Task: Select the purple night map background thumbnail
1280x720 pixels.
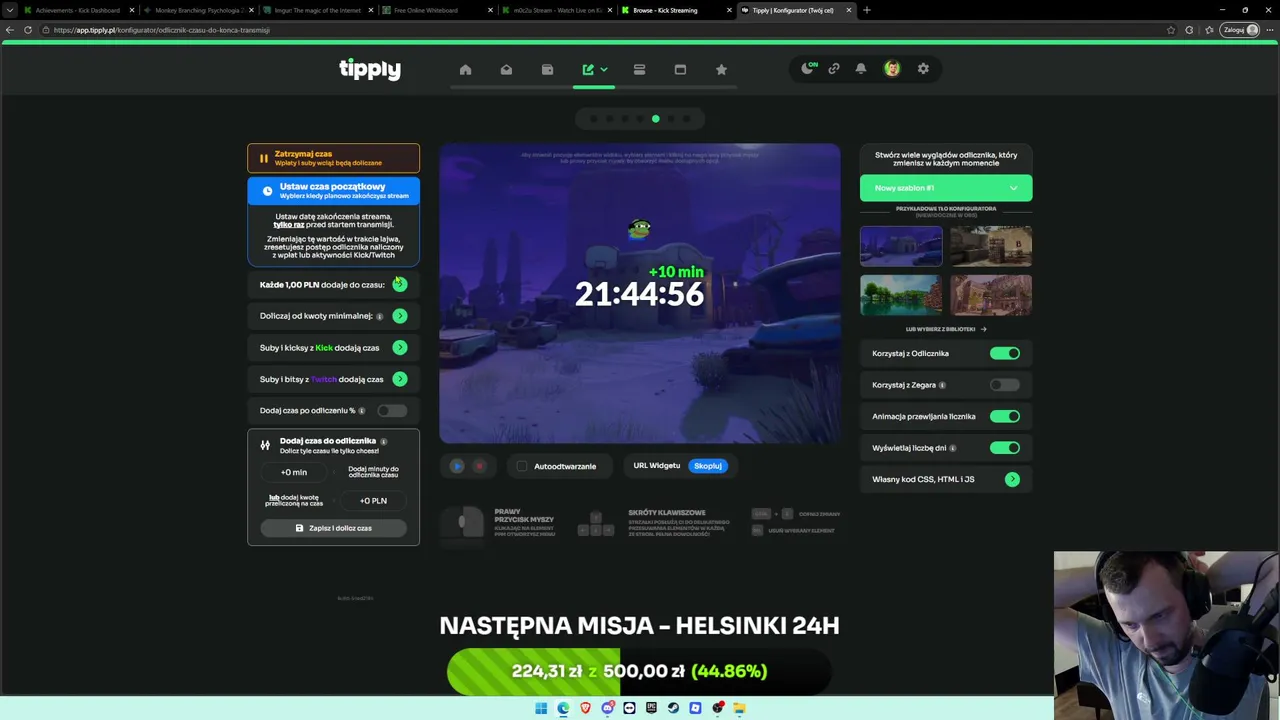Action: click(x=901, y=246)
